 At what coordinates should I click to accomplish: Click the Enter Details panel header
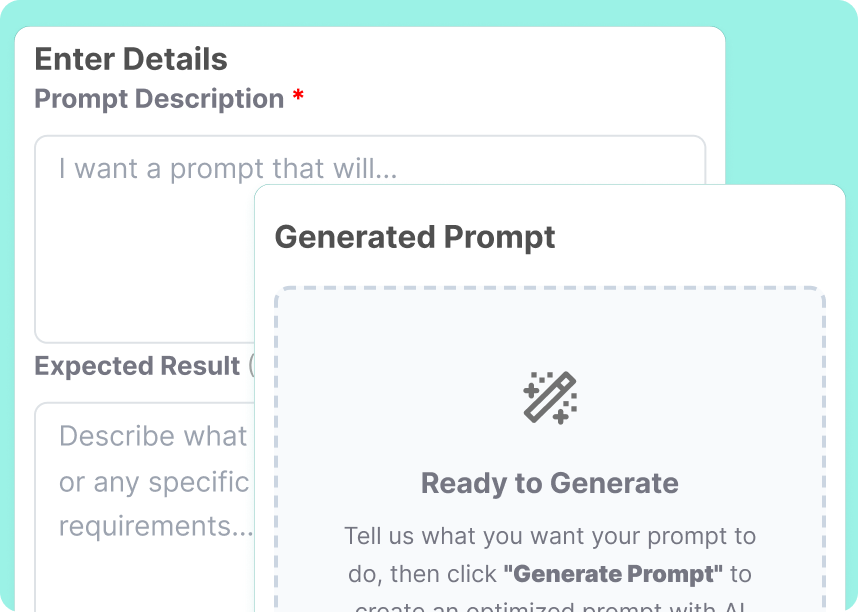tap(130, 59)
